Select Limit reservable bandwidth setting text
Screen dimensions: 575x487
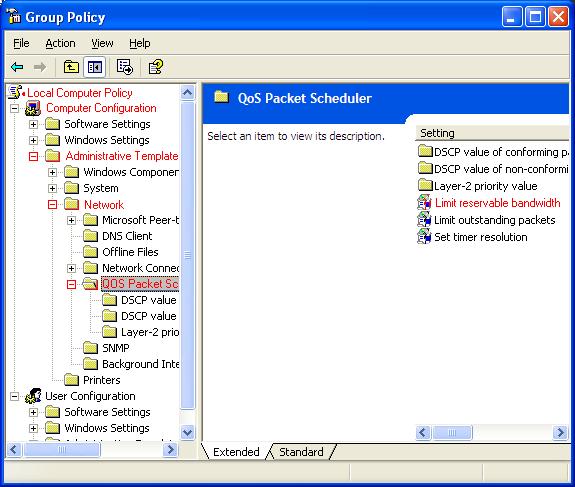pyautogui.click(x=497, y=203)
